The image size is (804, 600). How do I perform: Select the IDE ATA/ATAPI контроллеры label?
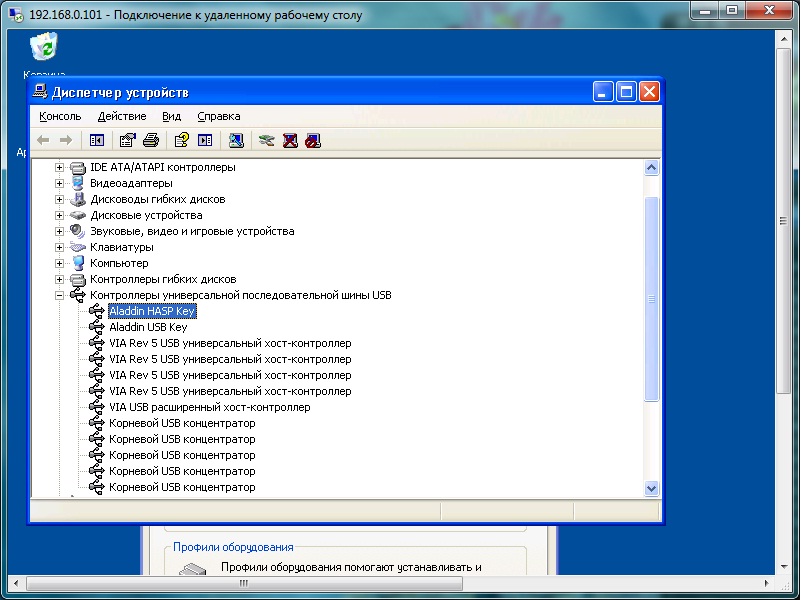tap(163, 167)
